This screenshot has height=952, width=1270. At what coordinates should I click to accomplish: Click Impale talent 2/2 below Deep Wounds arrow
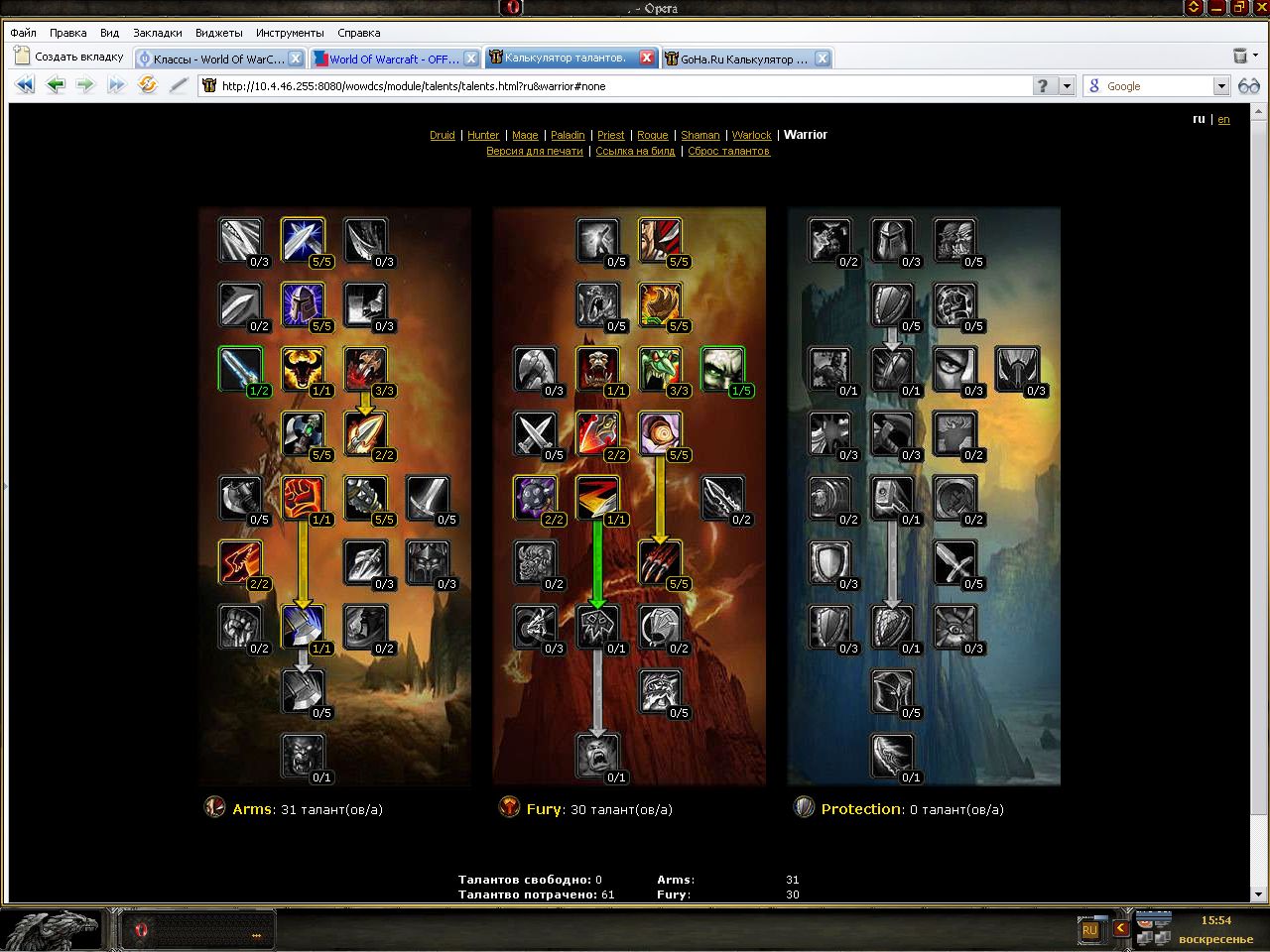pyautogui.click(x=364, y=434)
